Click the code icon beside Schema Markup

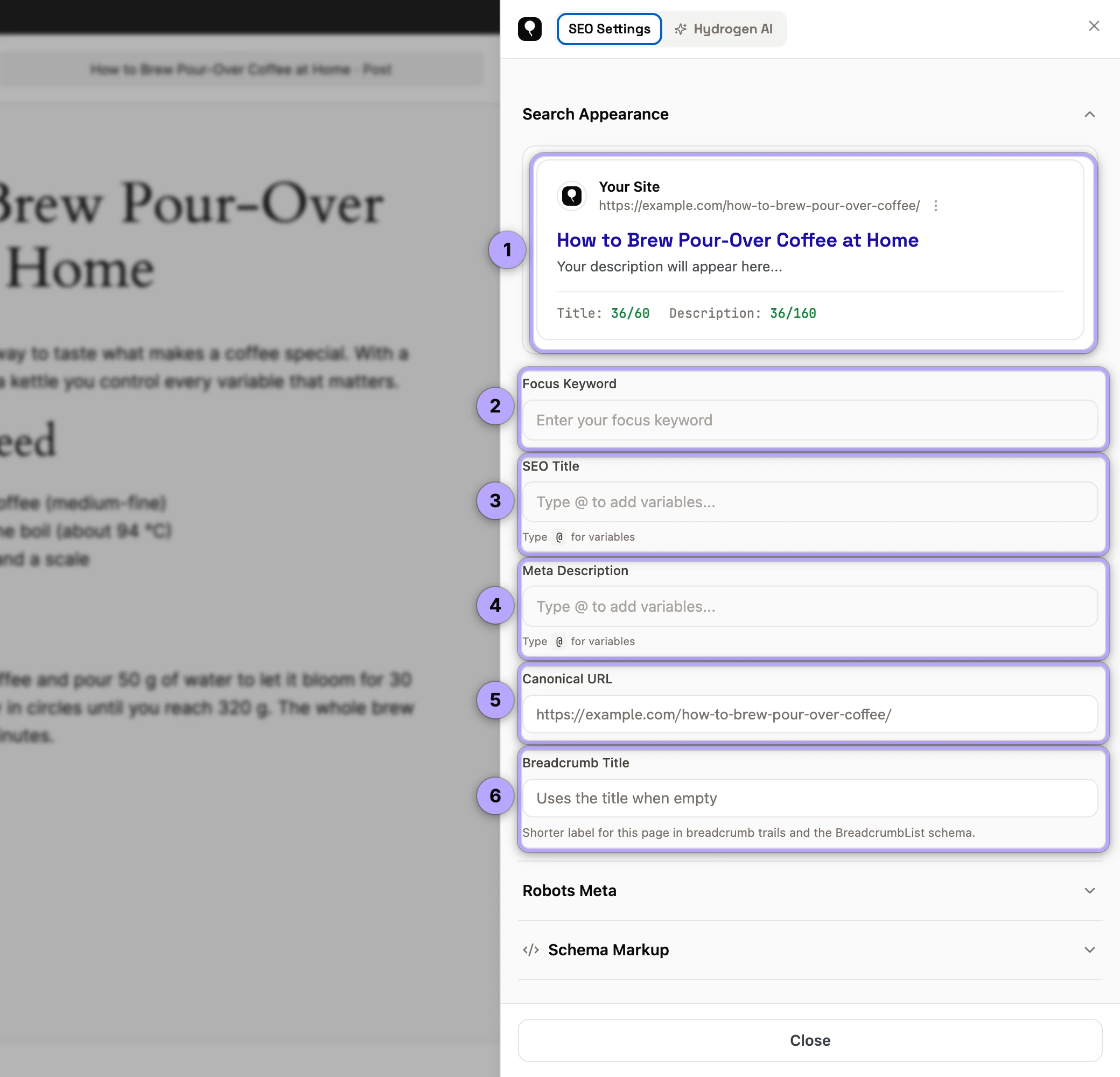point(531,949)
